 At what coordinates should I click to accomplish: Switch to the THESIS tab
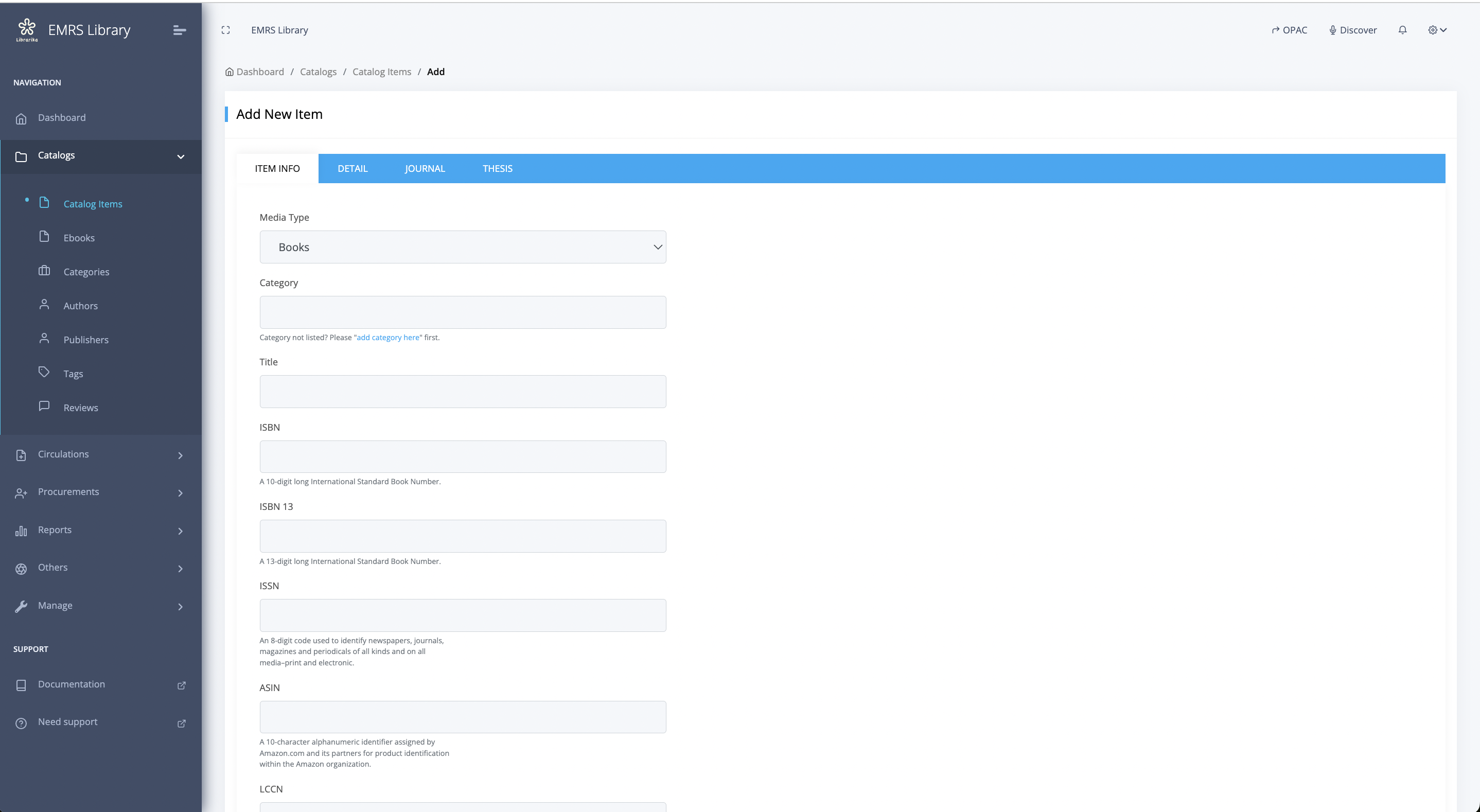coord(497,168)
